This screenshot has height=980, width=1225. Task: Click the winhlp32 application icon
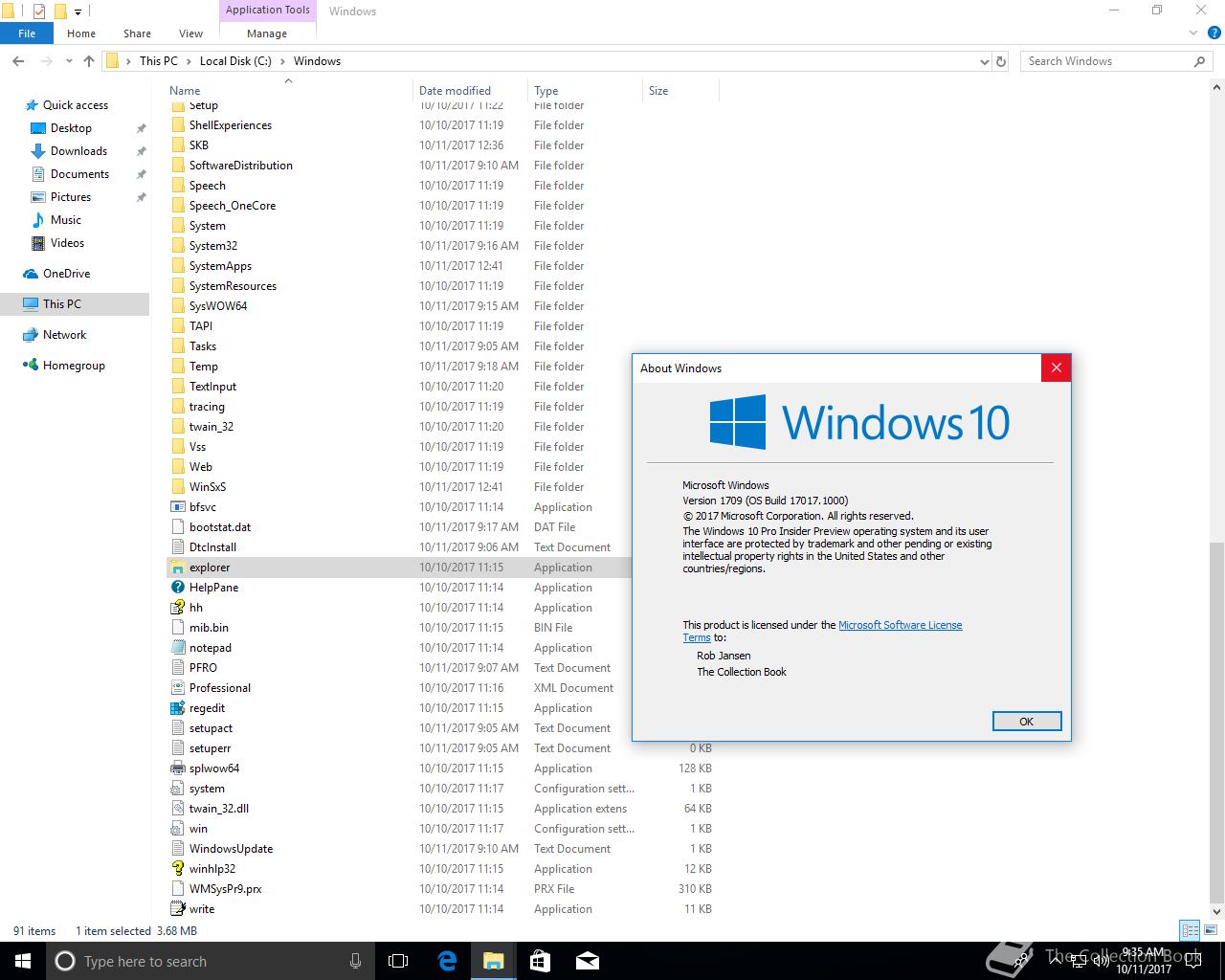177,869
